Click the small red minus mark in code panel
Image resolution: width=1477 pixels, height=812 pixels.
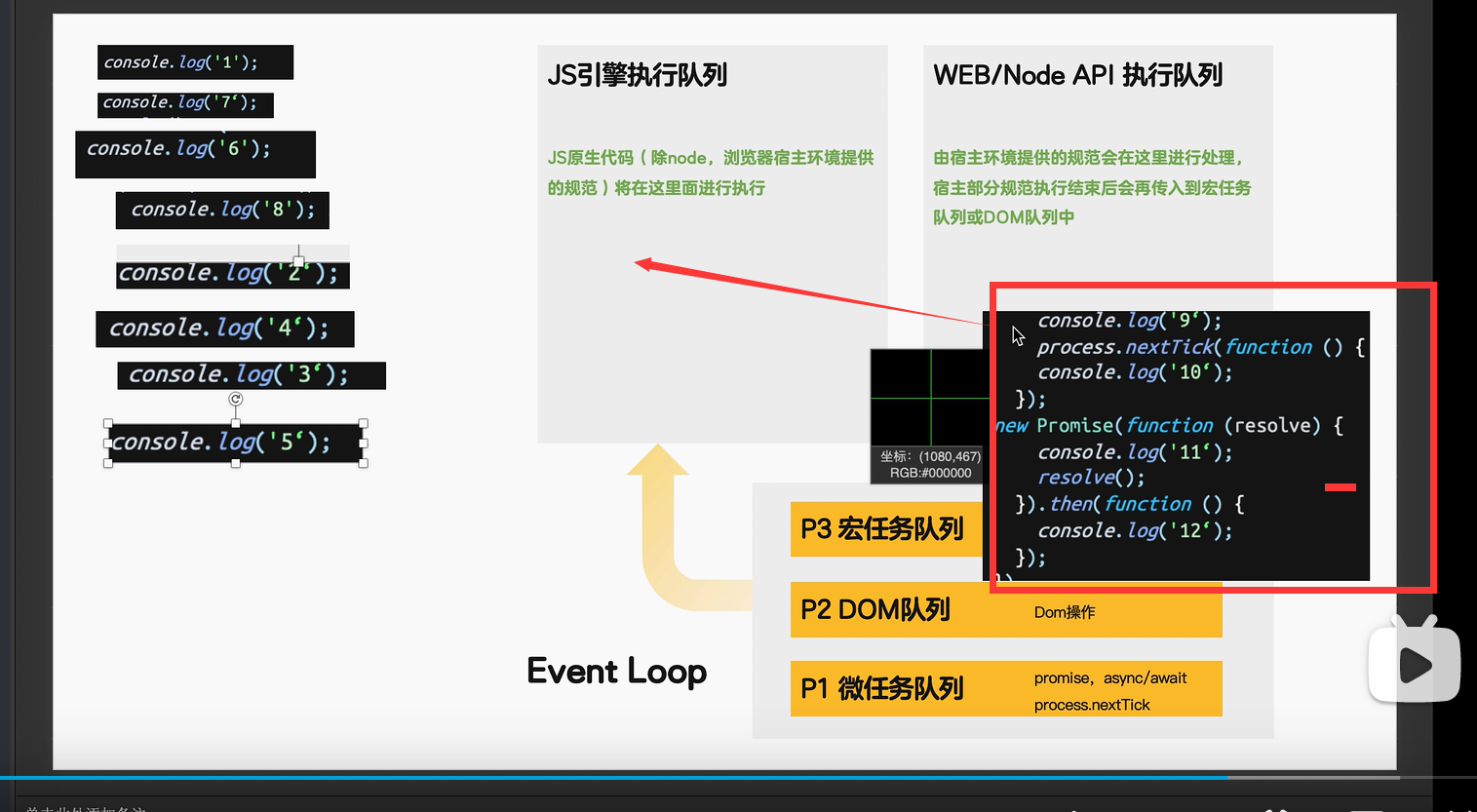1341,487
